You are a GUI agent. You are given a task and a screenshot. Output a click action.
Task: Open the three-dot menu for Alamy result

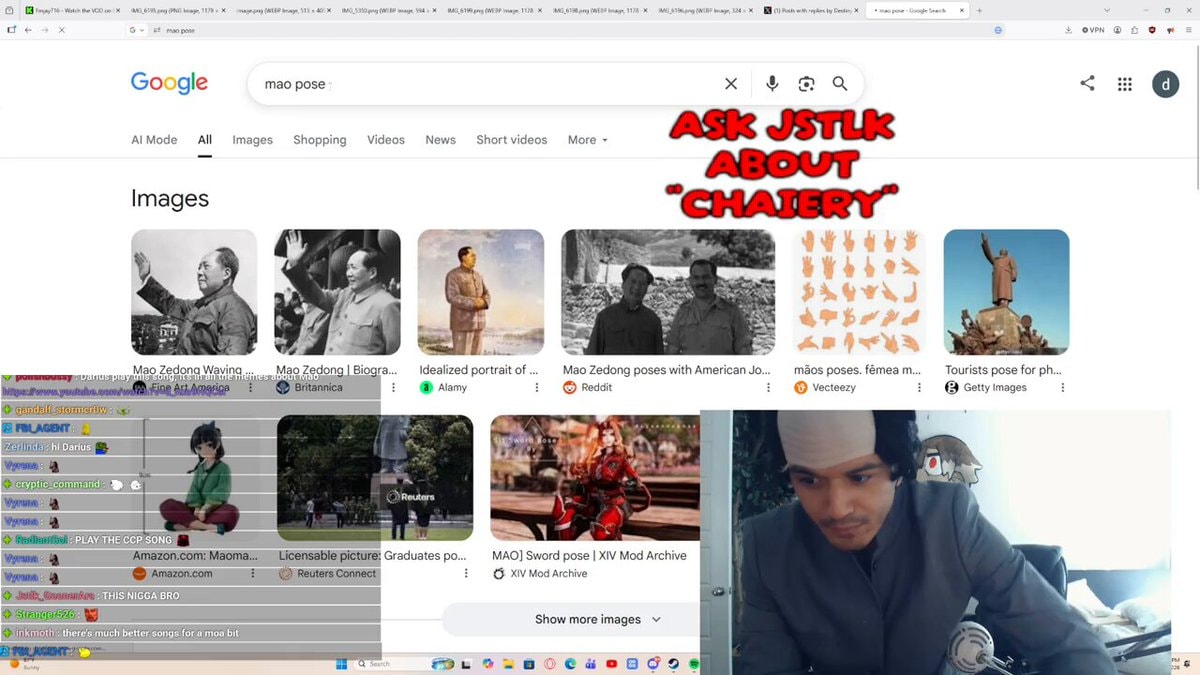pyautogui.click(x=536, y=388)
